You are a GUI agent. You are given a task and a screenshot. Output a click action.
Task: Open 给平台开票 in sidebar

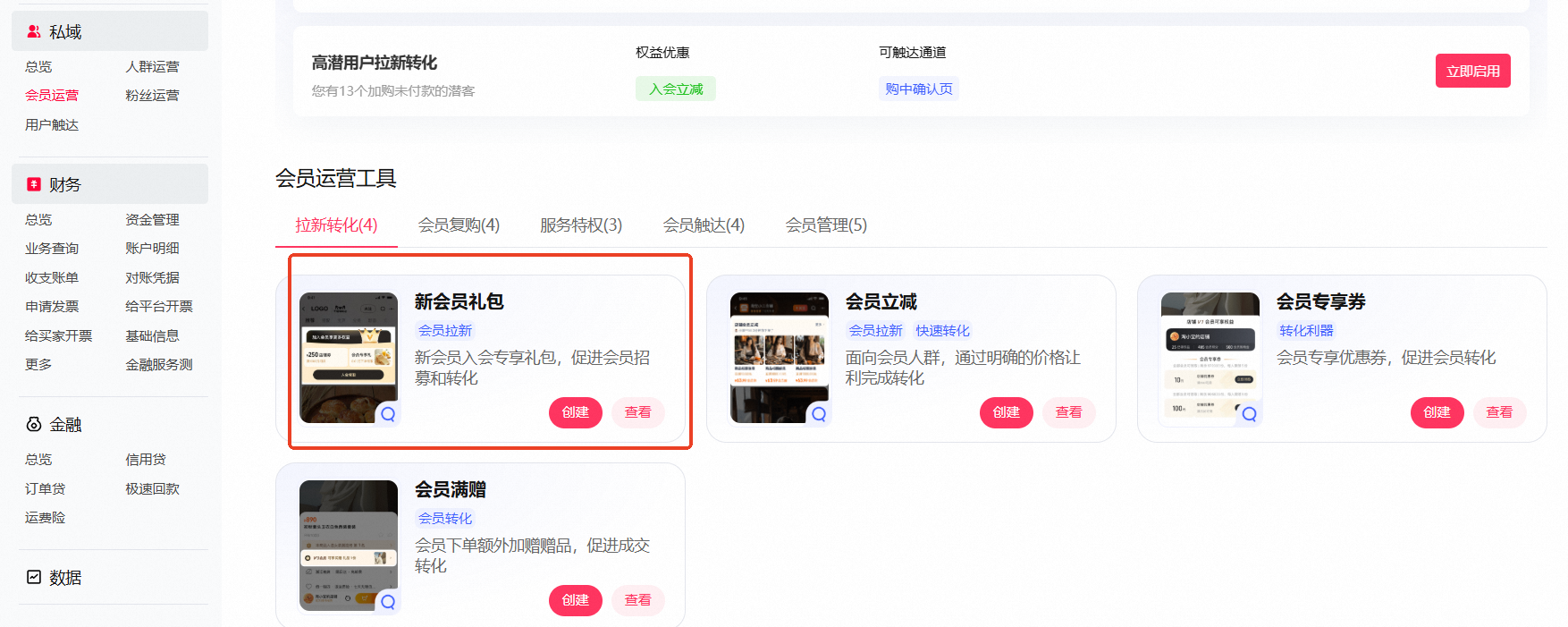tap(159, 307)
